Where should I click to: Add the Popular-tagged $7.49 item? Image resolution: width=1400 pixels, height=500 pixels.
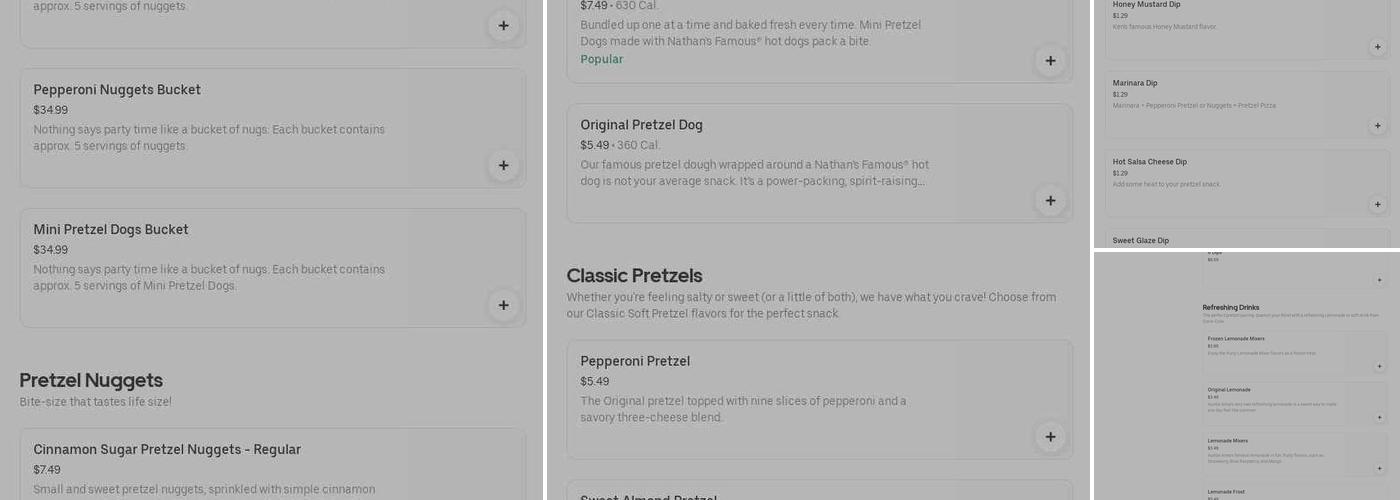1050,61
